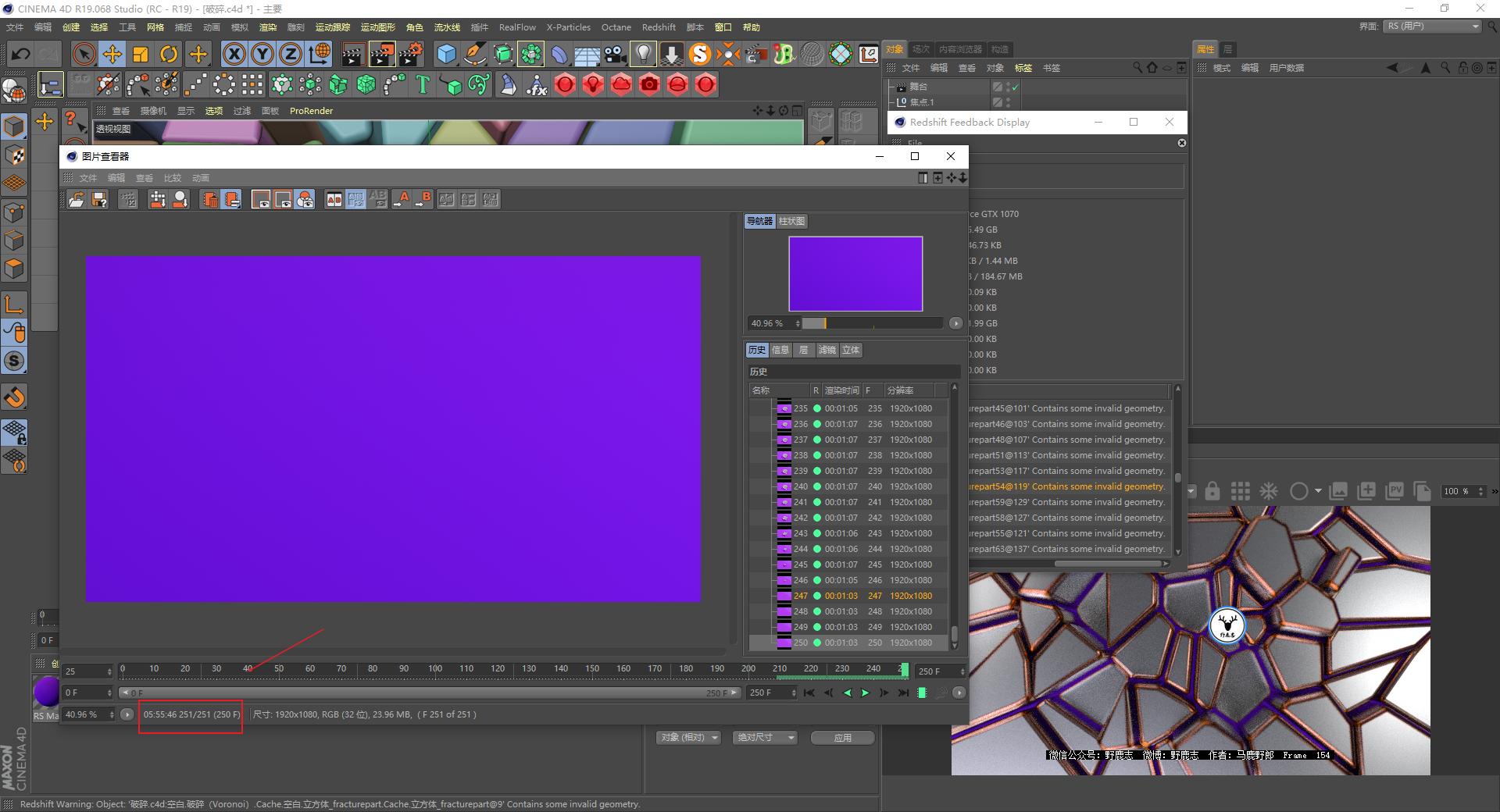Toggle the Y axis lock

click(x=262, y=54)
